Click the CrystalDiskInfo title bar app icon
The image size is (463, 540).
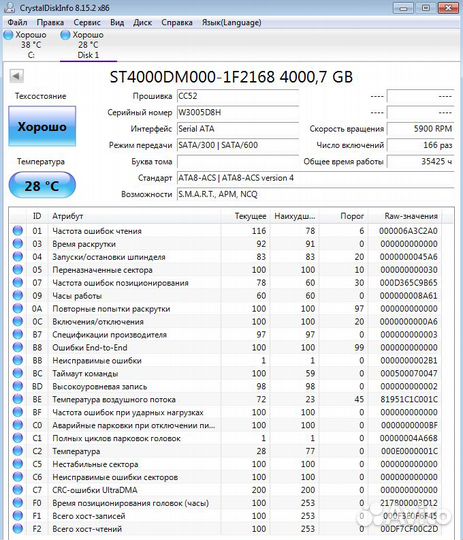pos(11,7)
